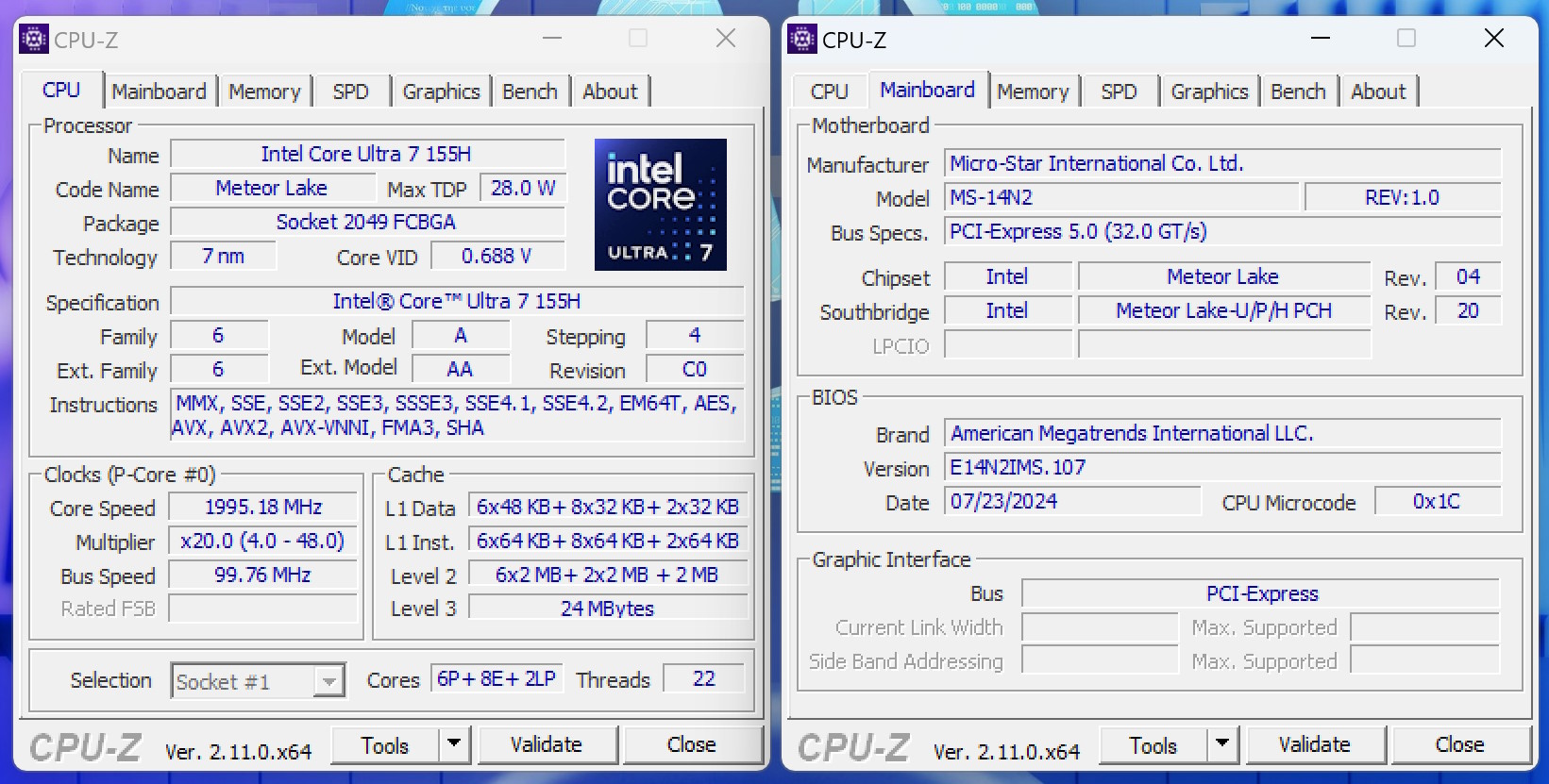The image size is (1549, 784).
Task: Click Graphic Interface Bus value PCI-Express
Action: 1261,593
